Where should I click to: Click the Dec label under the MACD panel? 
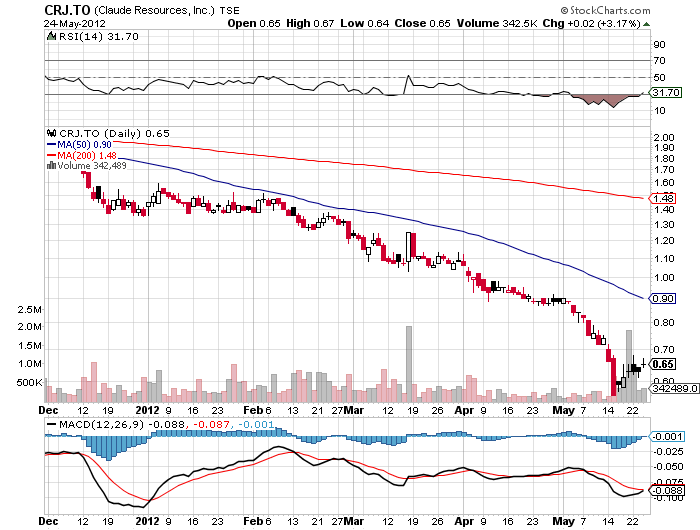click(49, 521)
